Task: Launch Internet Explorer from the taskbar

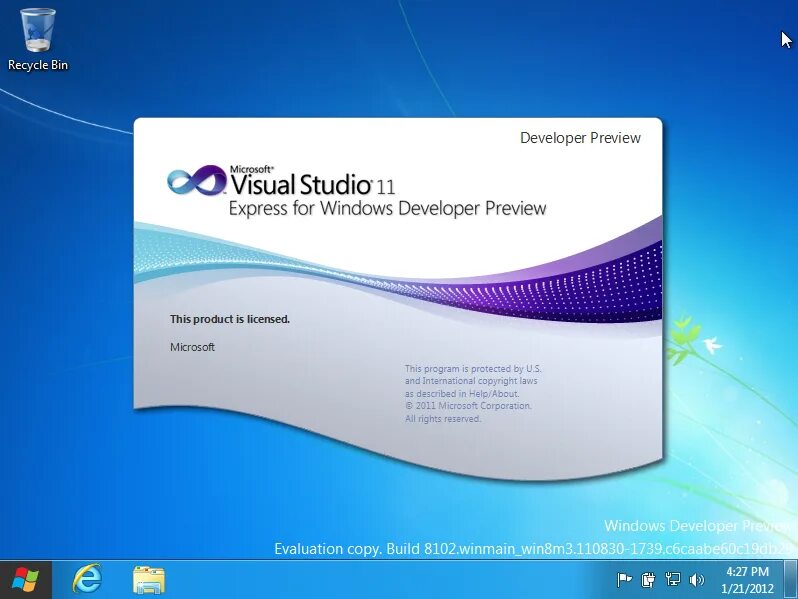Action: click(87, 579)
